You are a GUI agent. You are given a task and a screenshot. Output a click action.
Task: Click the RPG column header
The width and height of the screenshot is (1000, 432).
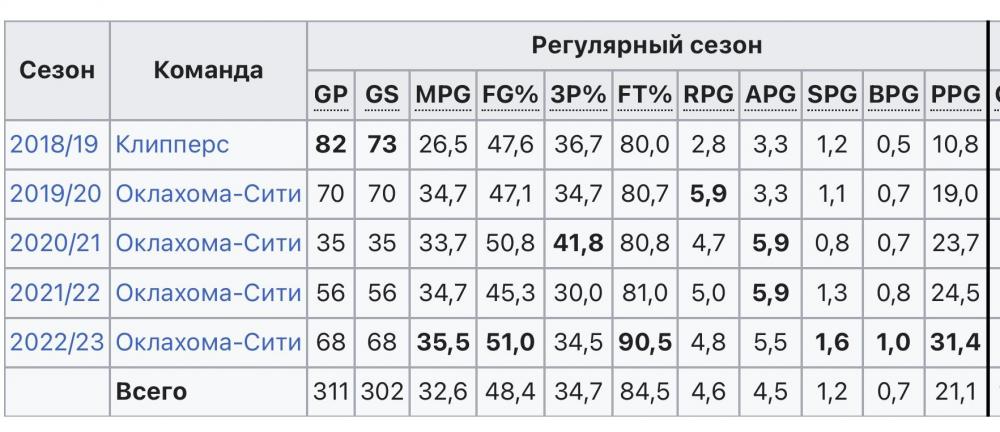point(708,95)
